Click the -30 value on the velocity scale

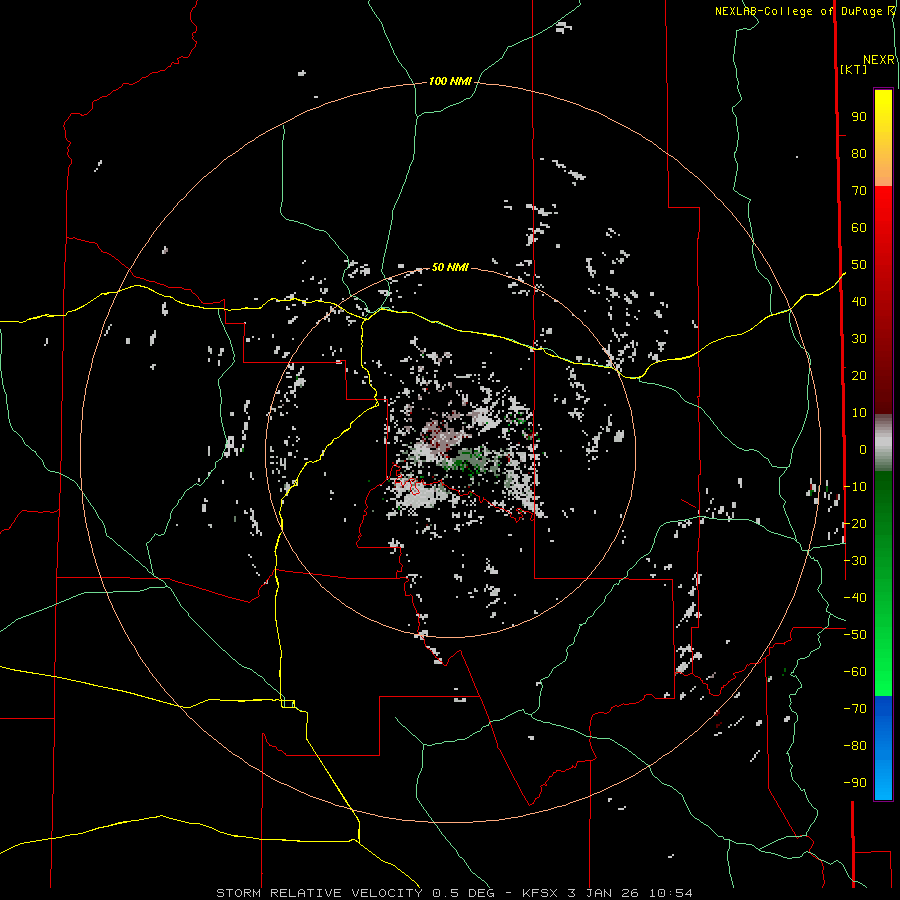point(855,561)
